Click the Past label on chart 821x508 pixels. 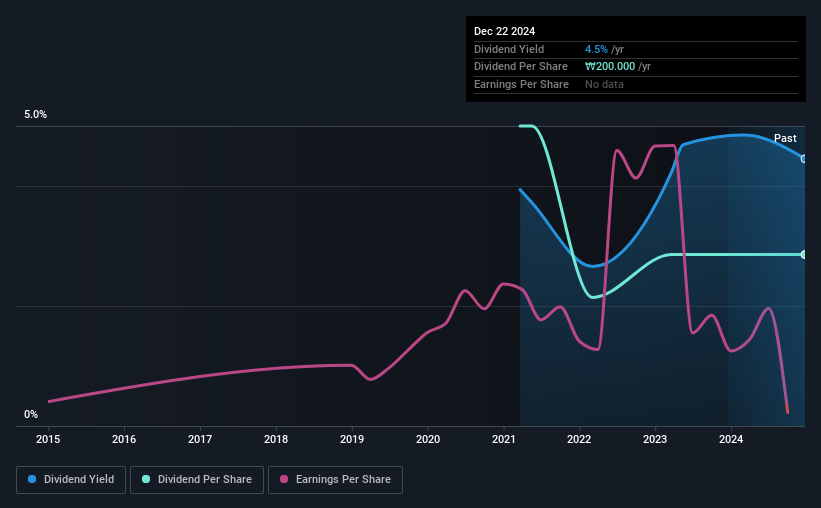tap(785, 138)
